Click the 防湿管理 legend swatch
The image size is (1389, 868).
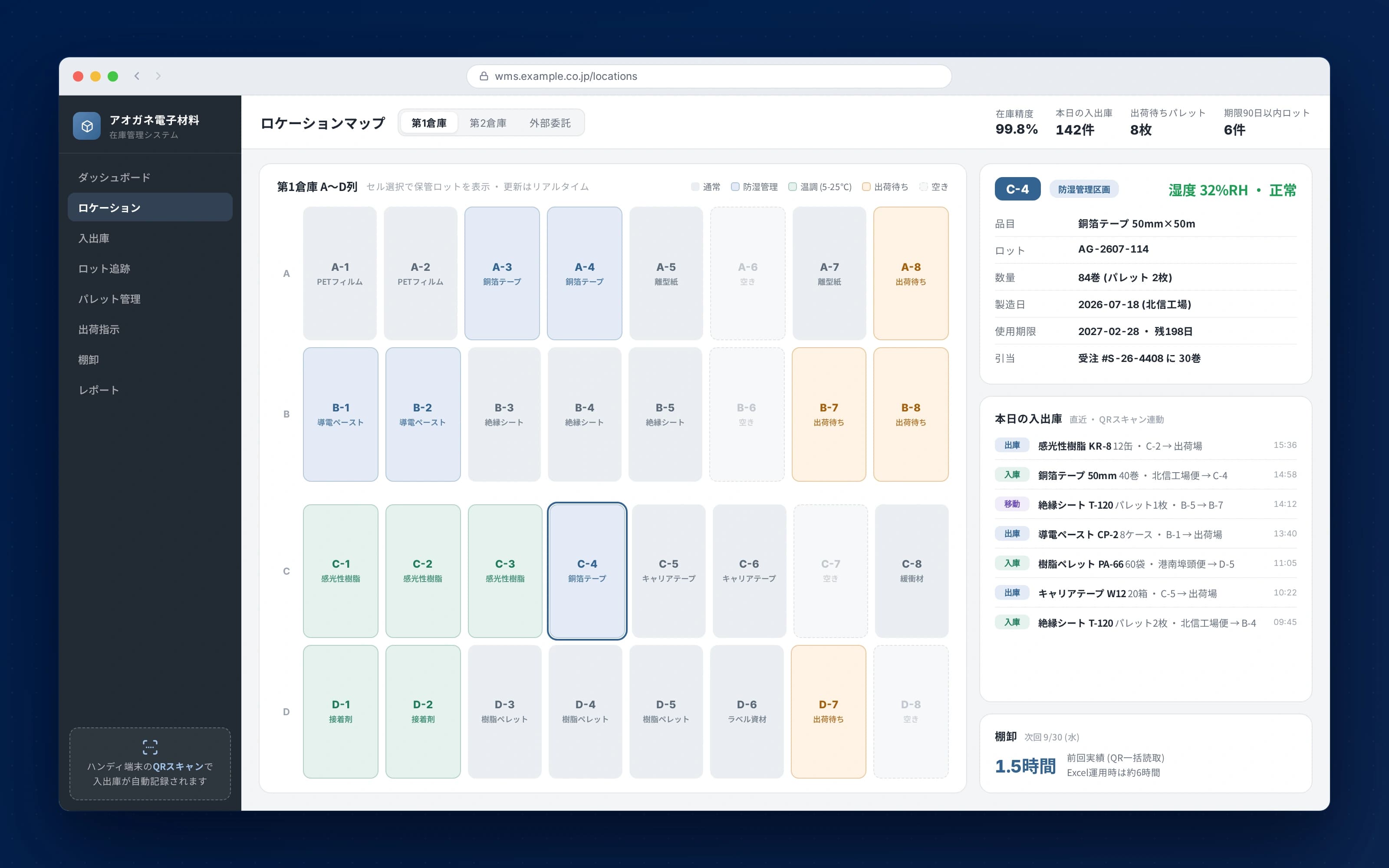point(735,187)
